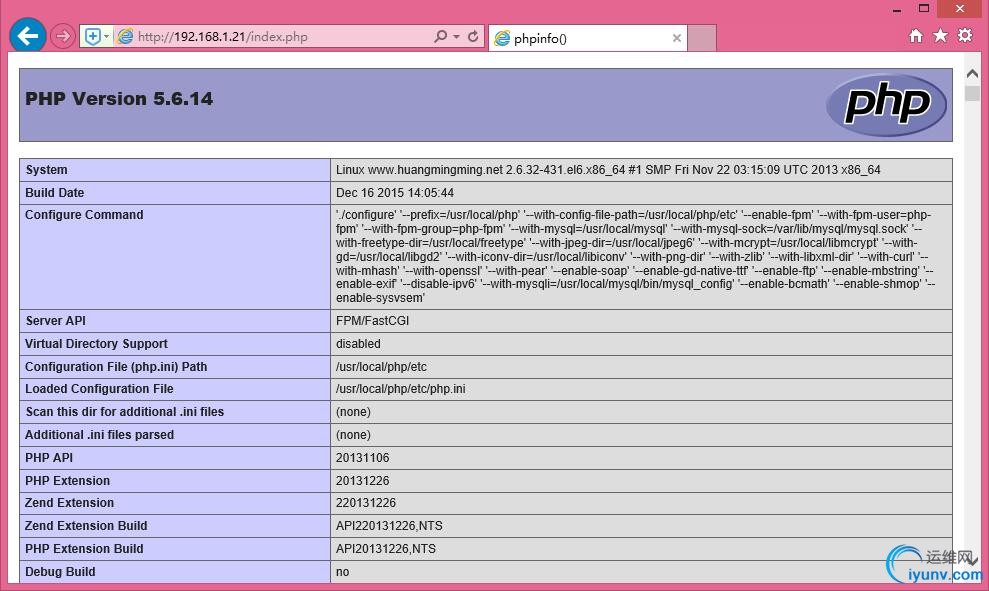The height and width of the screenshot is (591, 989).
Task: Close the phpinfo() tab
Action: tap(677, 38)
